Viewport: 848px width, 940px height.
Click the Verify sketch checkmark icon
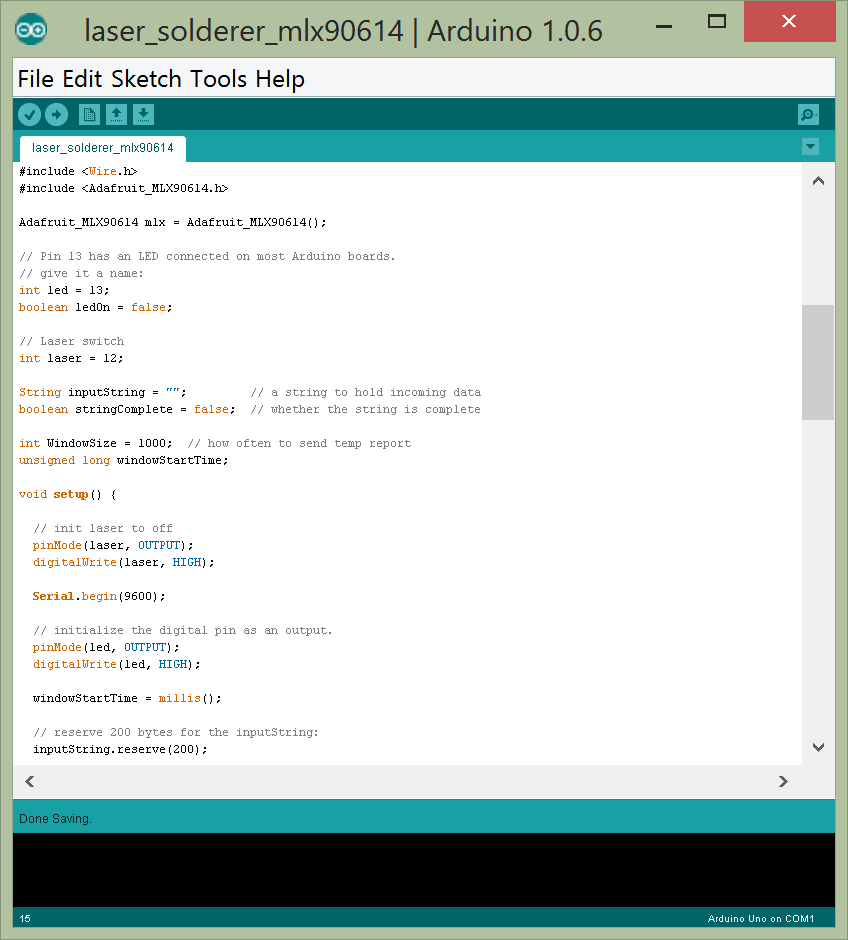coord(29,115)
